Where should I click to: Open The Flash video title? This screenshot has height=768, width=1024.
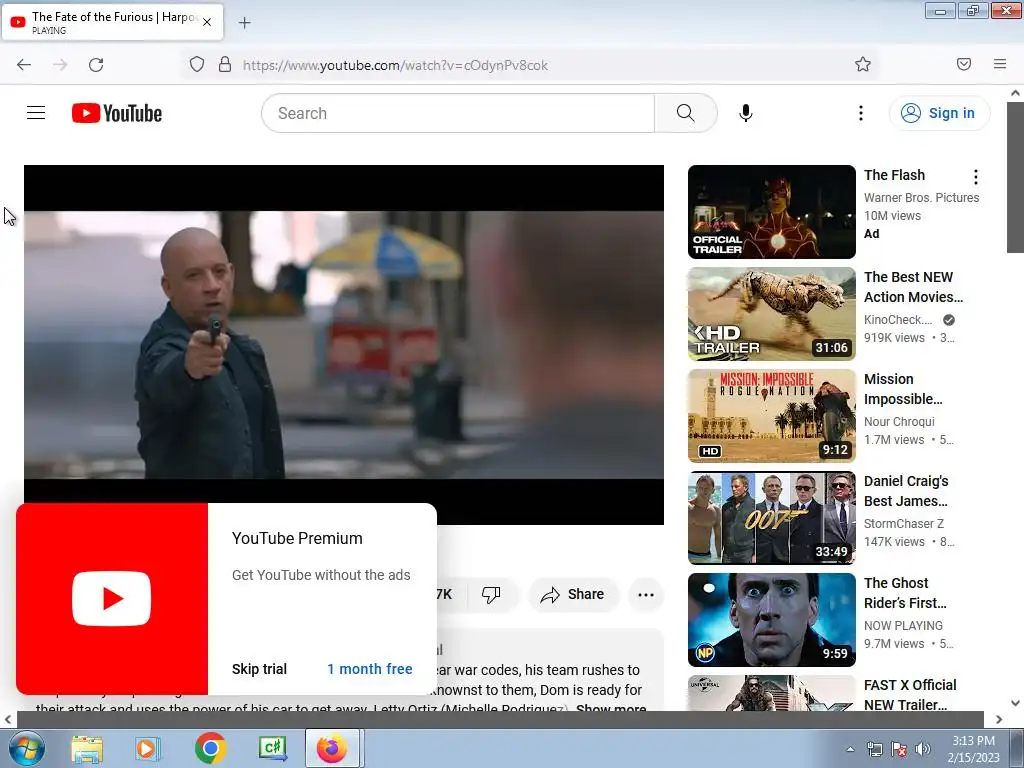(x=894, y=175)
